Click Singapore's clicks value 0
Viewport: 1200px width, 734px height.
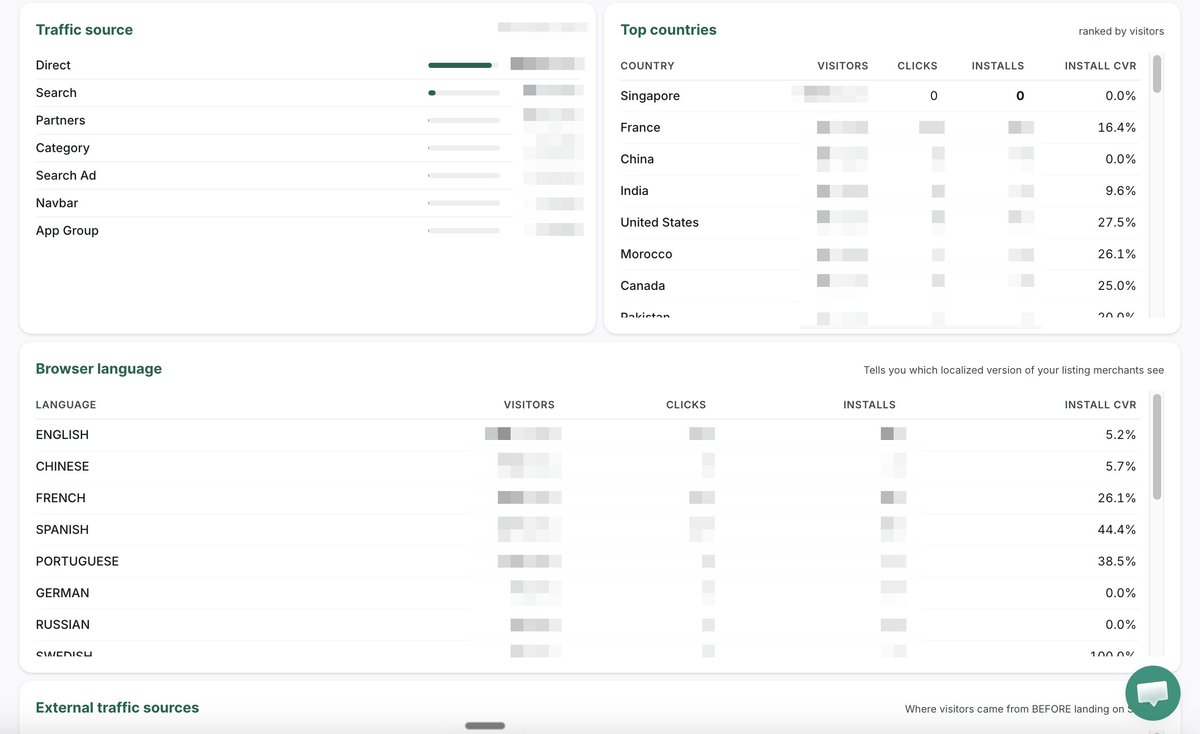pyautogui.click(x=934, y=96)
